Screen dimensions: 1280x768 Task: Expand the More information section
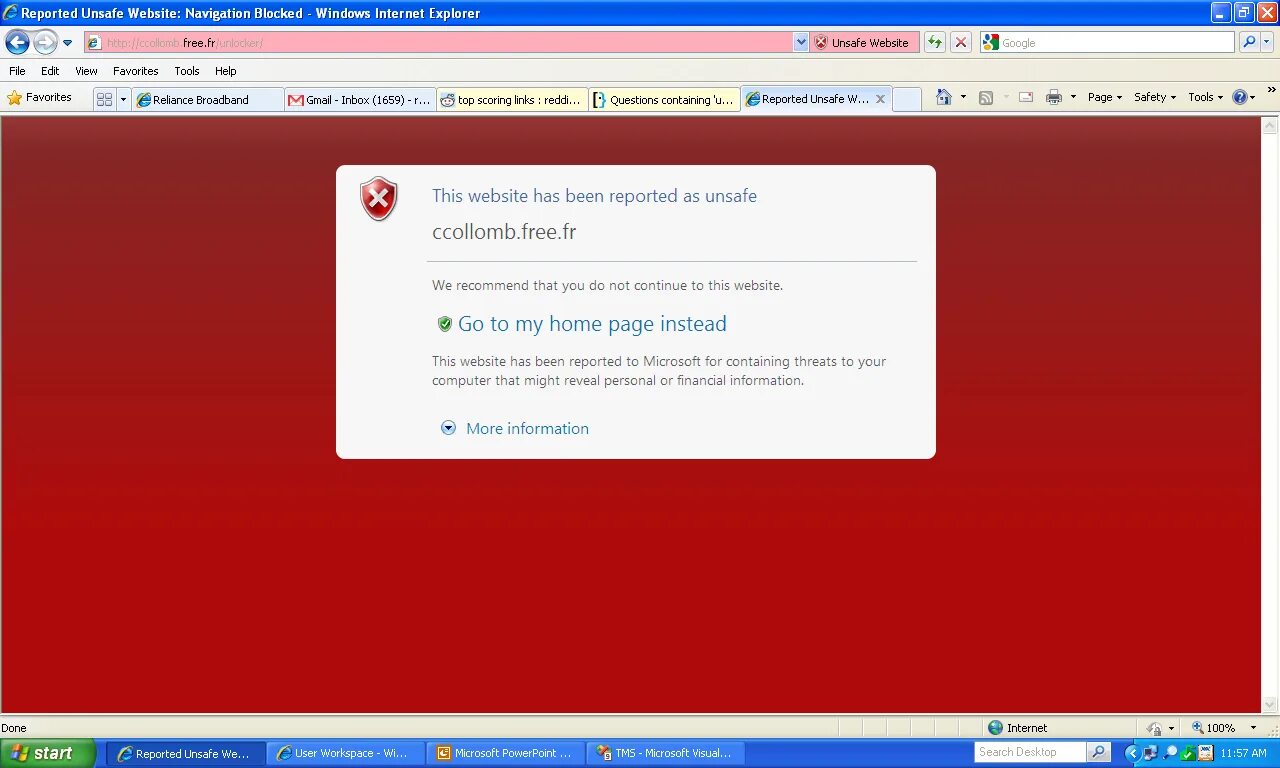click(527, 428)
